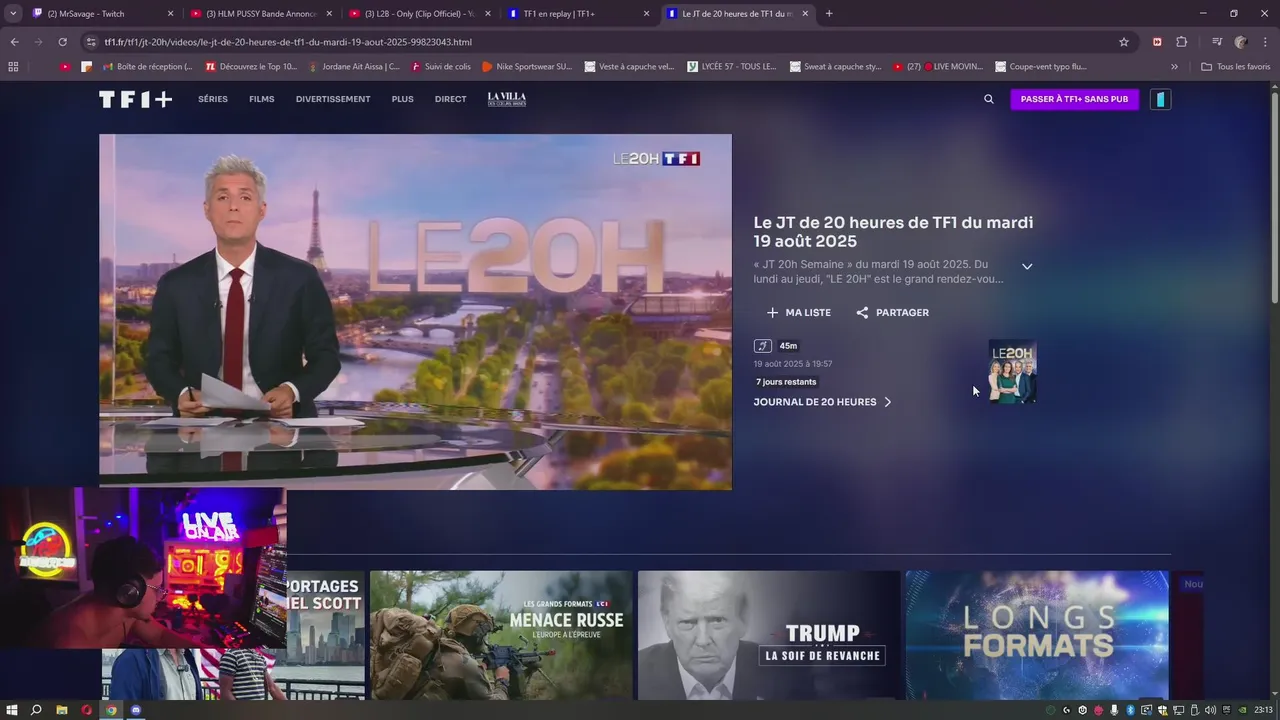The width and height of the screenshot is (1280, 720).
Task: Open File Explorer from taskbar
Action: (62, 710)
